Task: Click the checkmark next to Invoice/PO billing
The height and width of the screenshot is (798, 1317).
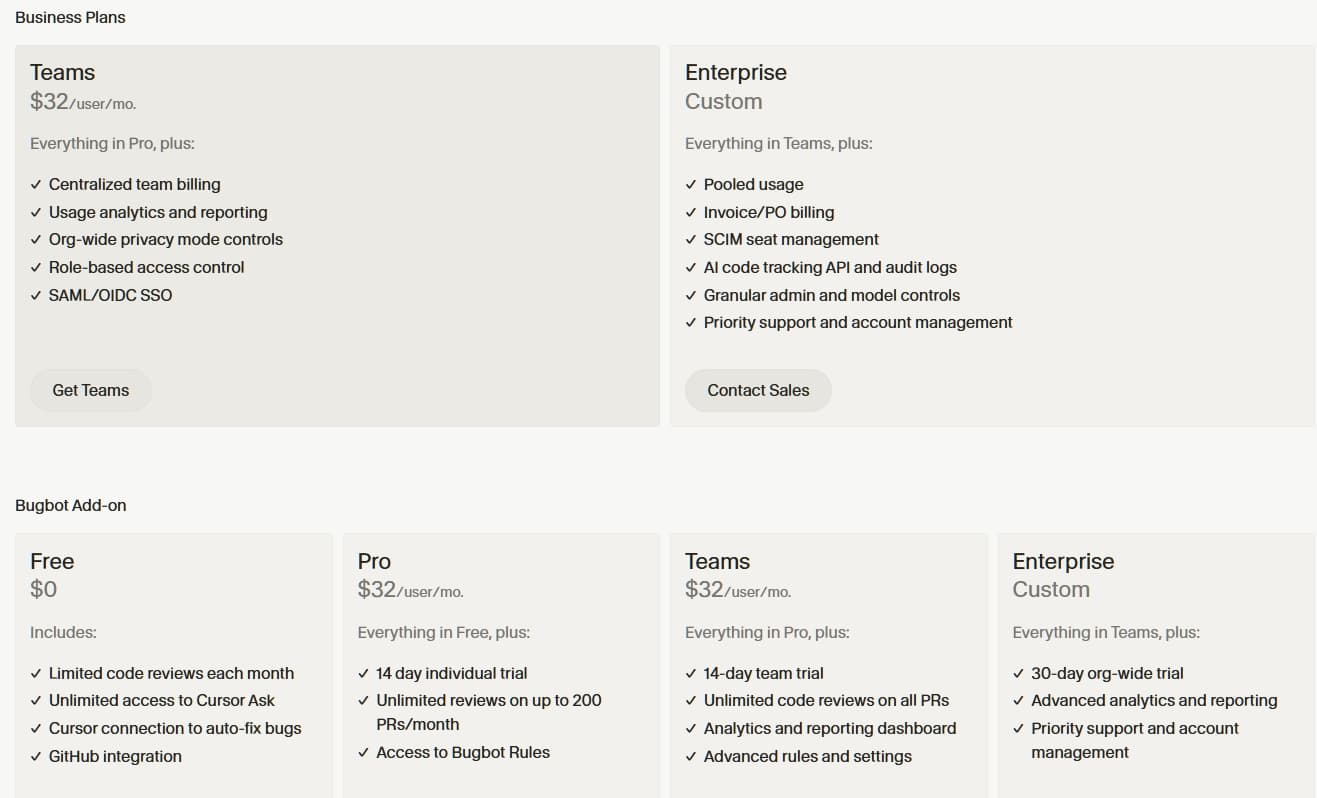Action: (x=691, y=212)
